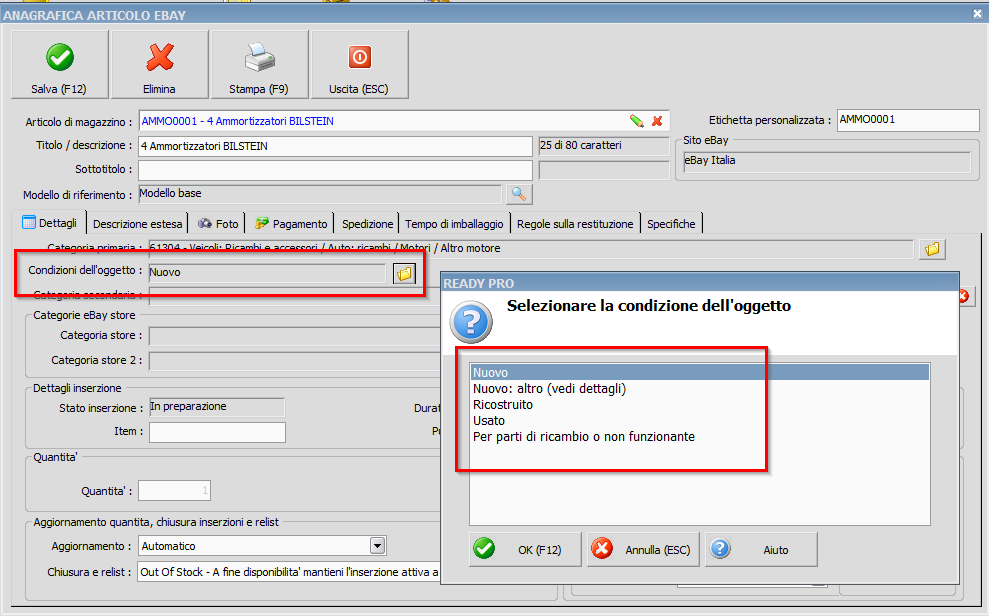The image size is (989, 616).
Task: Click the Sito eBay field 'eBay Italia'
Action: (x=827, y=161)
